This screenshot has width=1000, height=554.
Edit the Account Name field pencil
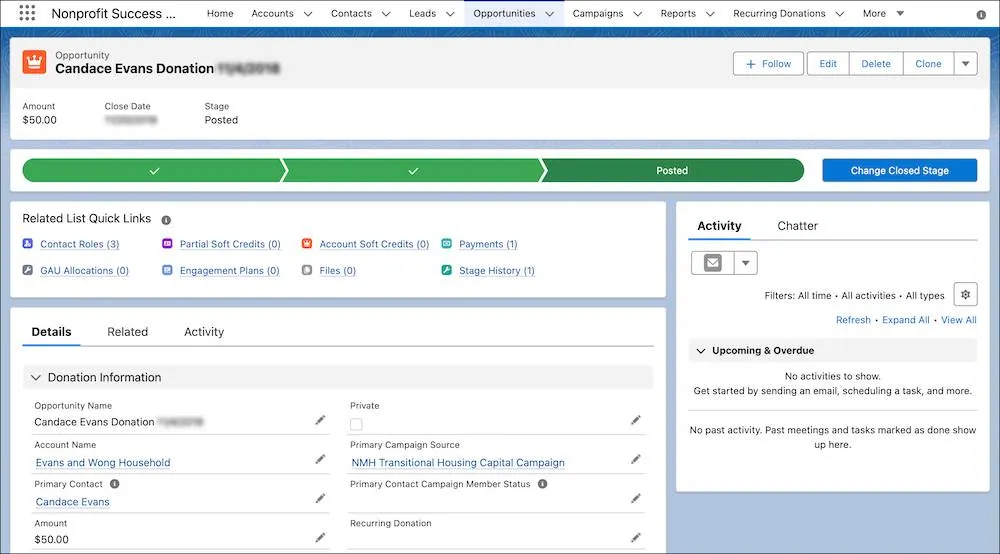pos(320,459)
